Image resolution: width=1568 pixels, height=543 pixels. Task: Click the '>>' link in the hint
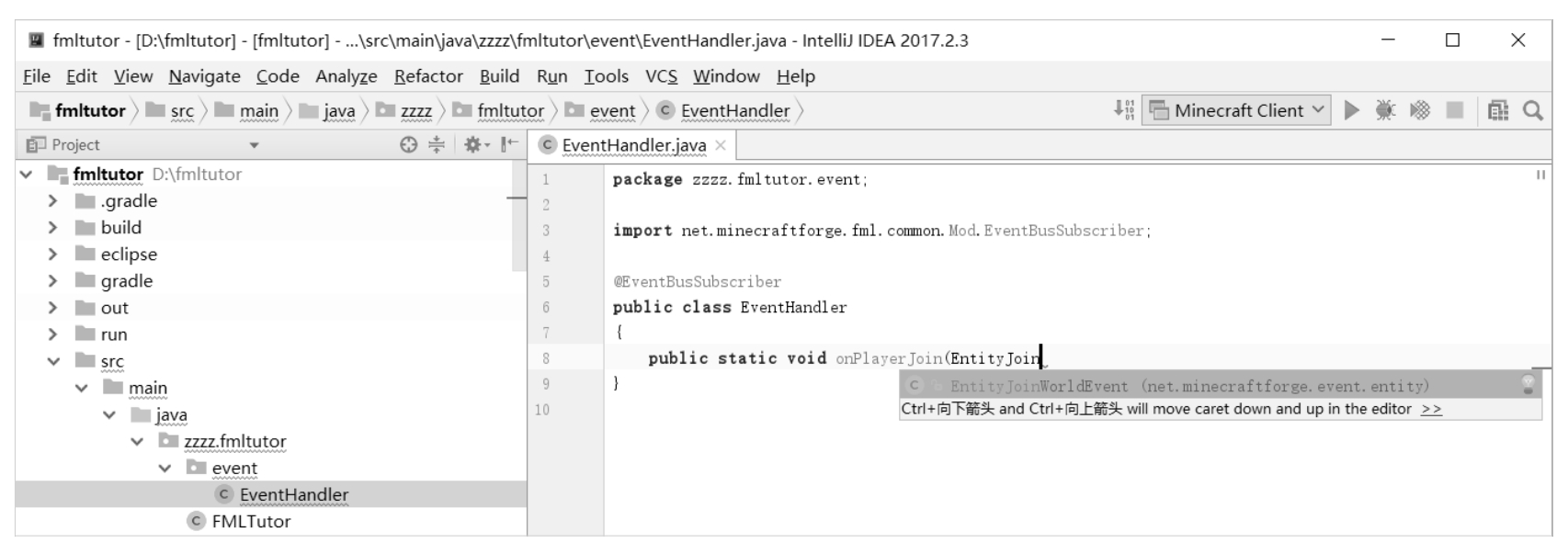click(1431, 409)
